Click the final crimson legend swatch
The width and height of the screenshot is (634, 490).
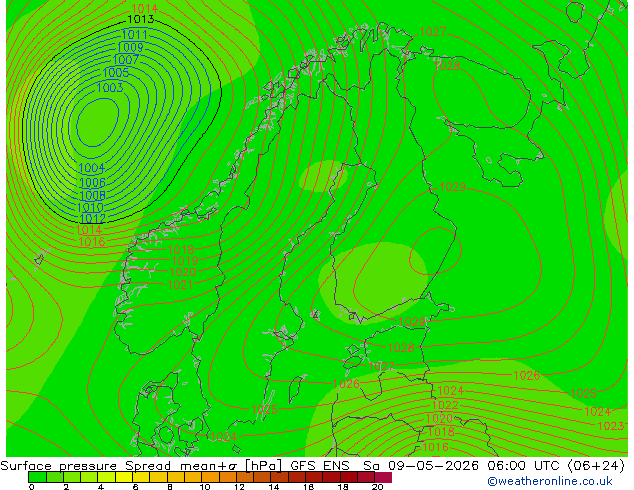[383, 477]
